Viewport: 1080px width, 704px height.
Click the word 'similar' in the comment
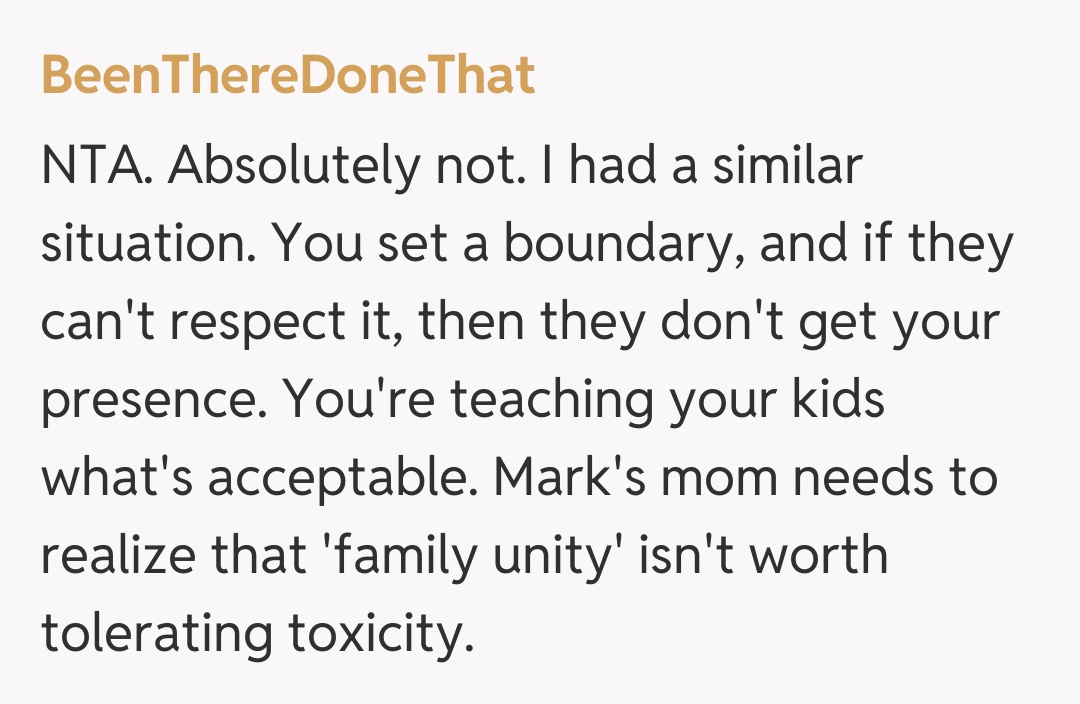(786, 167)
